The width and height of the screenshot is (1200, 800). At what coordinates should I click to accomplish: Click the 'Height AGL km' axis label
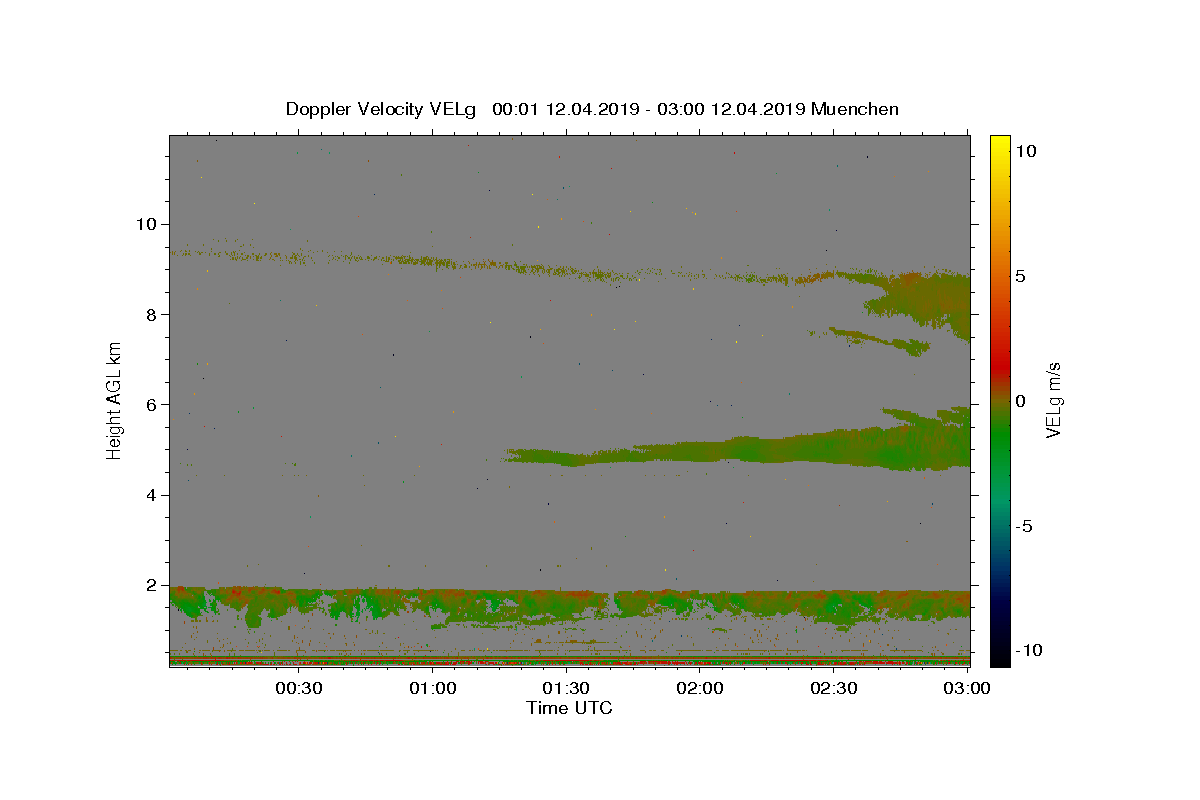114,402
